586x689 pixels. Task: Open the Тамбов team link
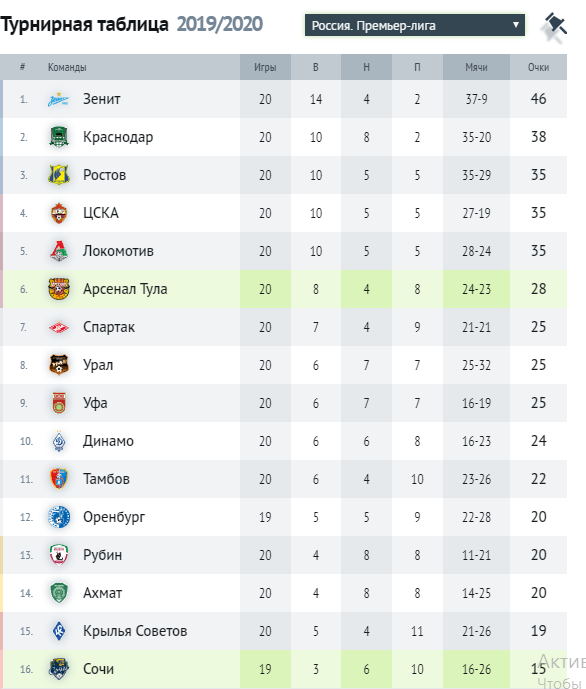tap(106, 479)
